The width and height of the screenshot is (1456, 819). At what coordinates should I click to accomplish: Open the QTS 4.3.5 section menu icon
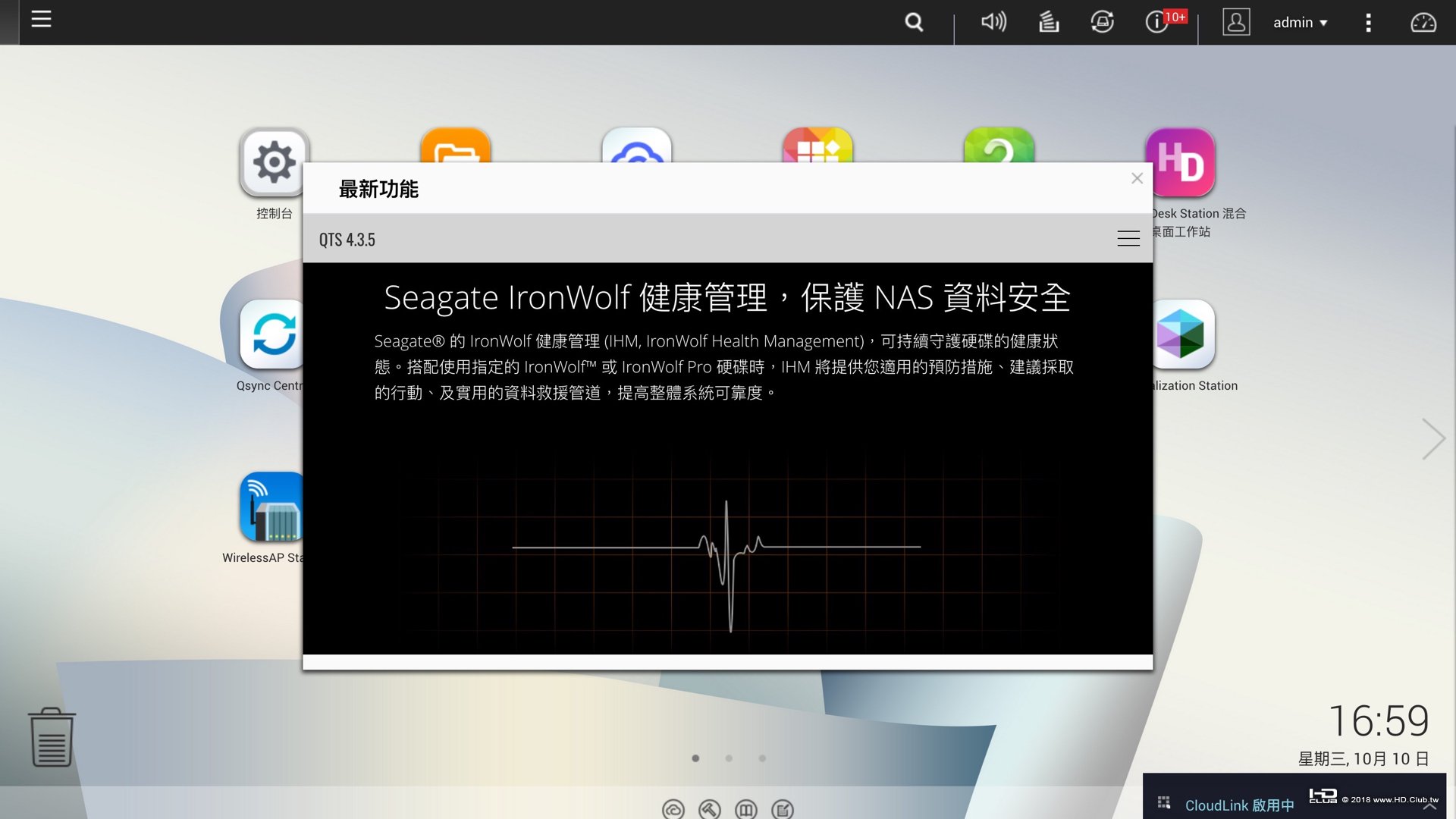click(x=1128, y=238)
